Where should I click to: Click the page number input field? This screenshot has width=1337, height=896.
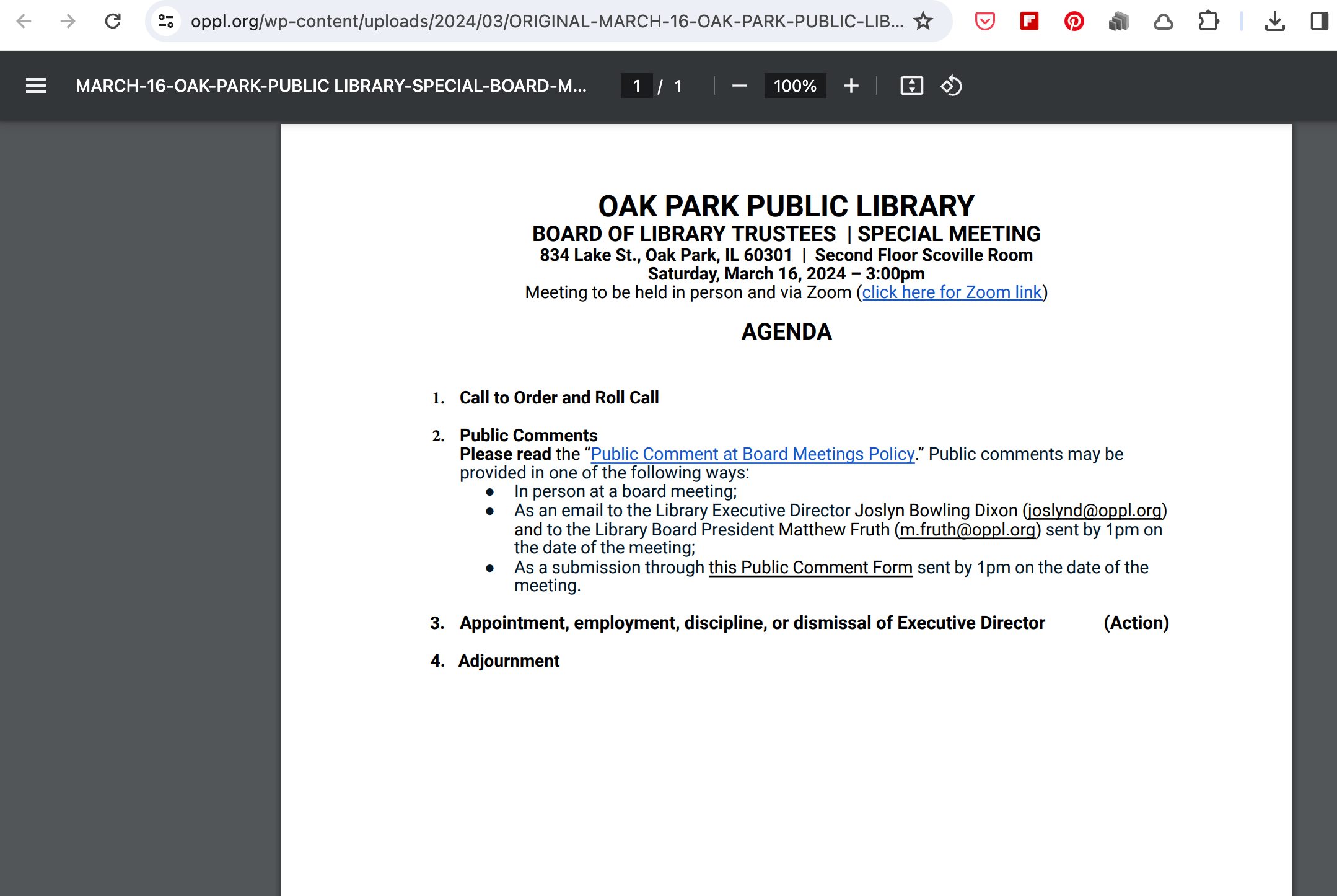636,86
